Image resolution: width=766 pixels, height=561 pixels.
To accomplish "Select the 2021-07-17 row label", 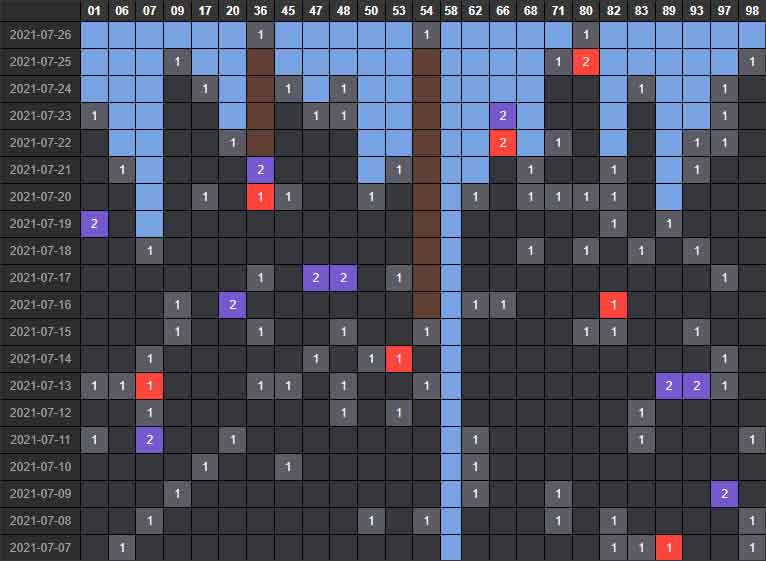I will point(40,277).
